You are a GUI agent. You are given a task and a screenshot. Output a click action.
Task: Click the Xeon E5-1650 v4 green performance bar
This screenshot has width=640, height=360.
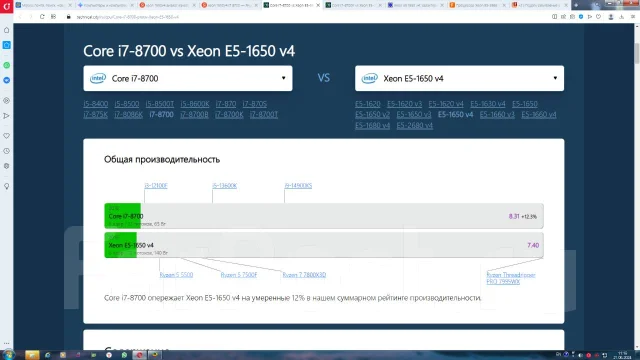(x=120, y=245)
